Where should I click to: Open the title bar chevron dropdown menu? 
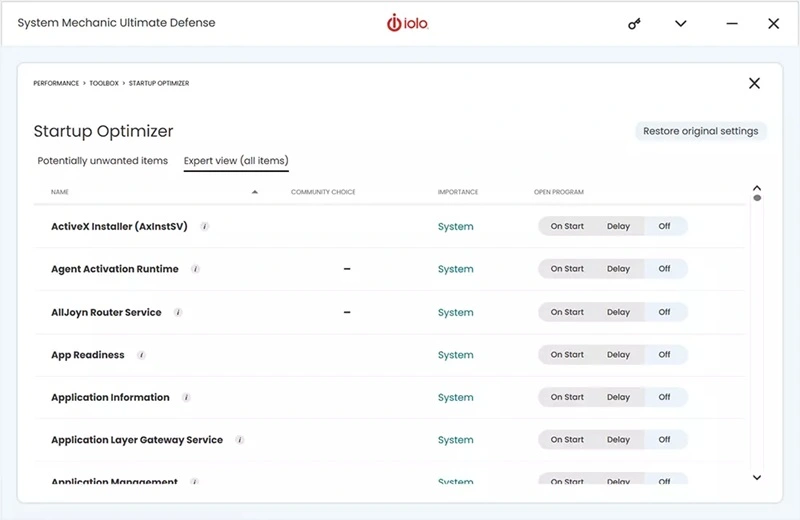pyautogui.click(x=681, y=23)
